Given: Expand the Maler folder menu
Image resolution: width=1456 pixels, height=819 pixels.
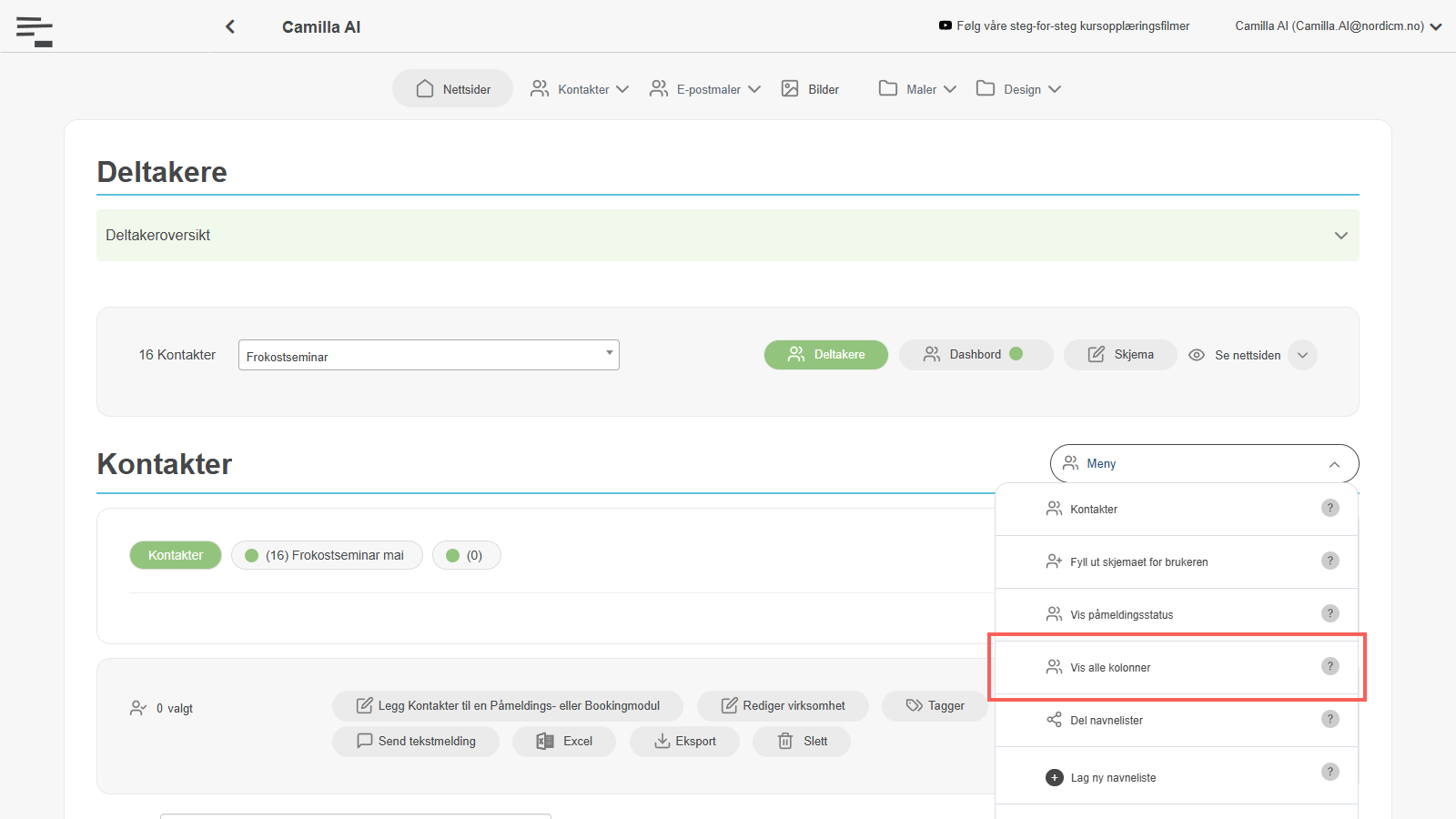Looking at the screenshot, I should pos(917,88).
